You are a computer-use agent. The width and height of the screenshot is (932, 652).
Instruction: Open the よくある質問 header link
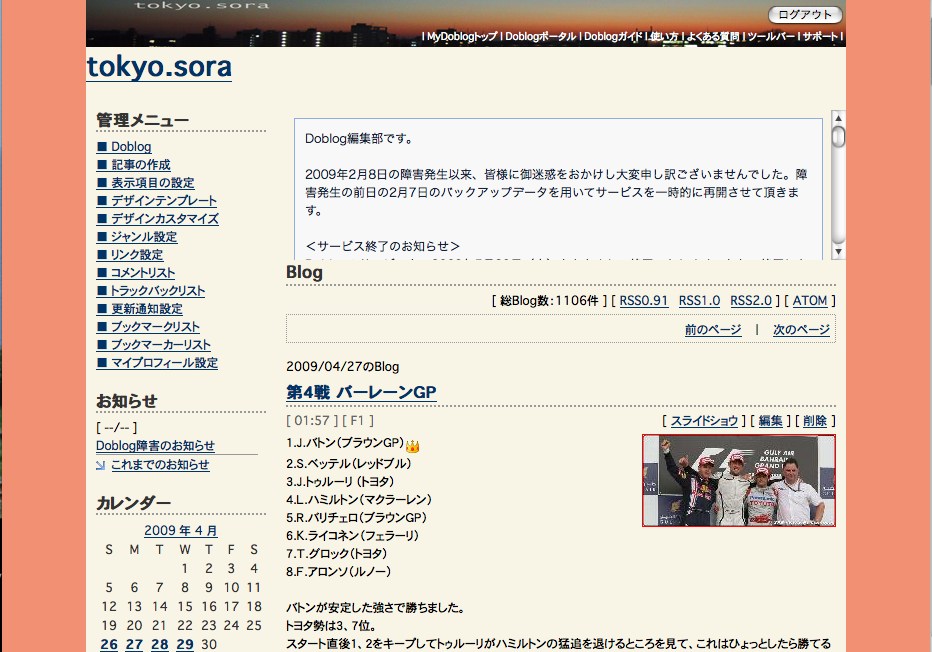(713, 36)
